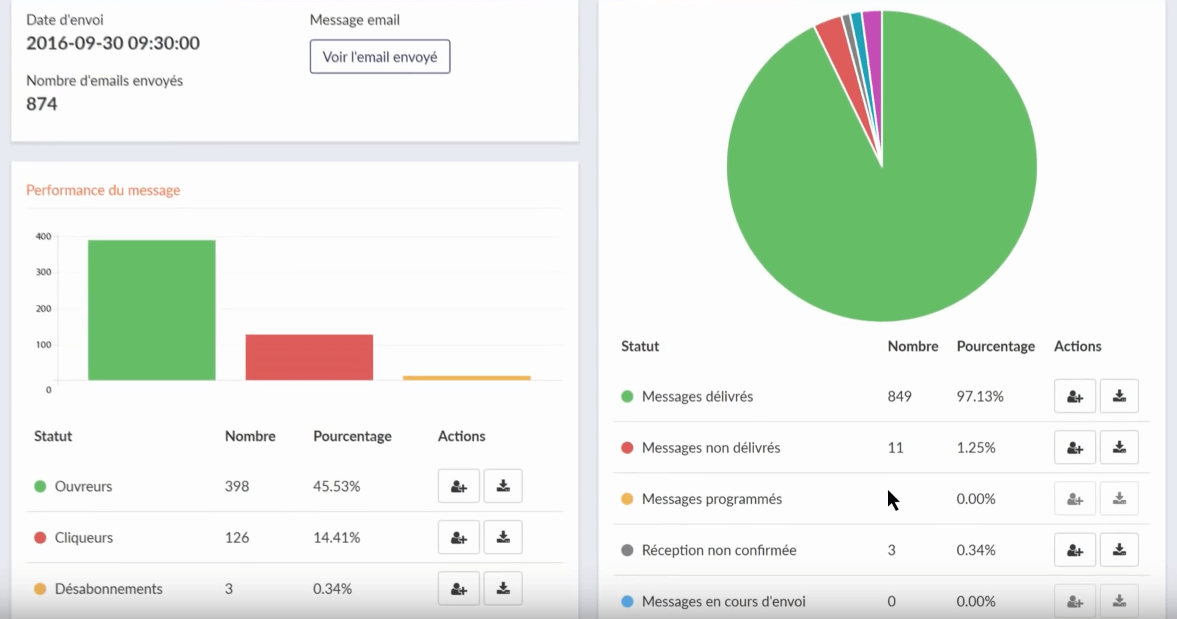Download the Ouvreurs list
Screen dimensions: 1177x619
point(503,486)
